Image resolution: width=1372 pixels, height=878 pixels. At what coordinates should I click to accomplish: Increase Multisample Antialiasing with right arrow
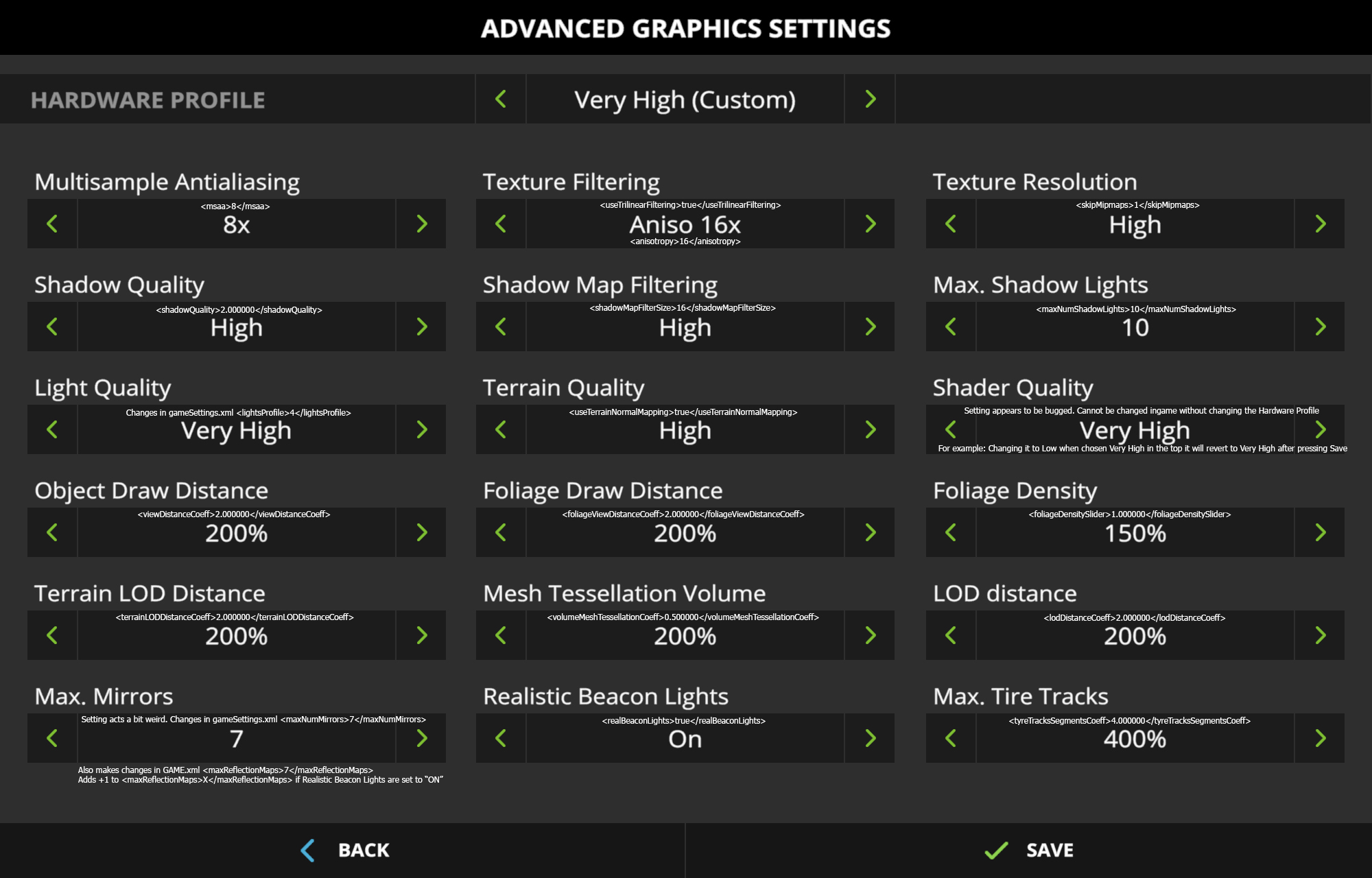(x=421, y=224)
